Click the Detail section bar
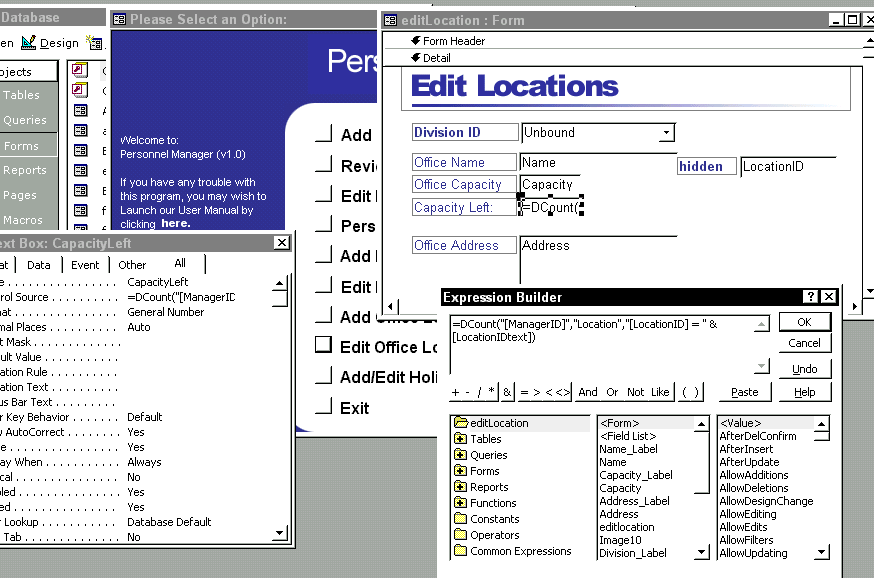 [623, 58]
